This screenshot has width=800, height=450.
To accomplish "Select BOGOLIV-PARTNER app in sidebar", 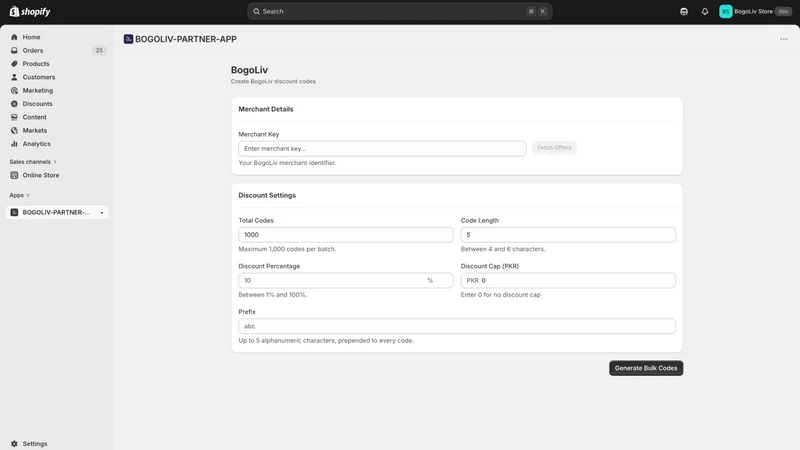I will [57, 212].
